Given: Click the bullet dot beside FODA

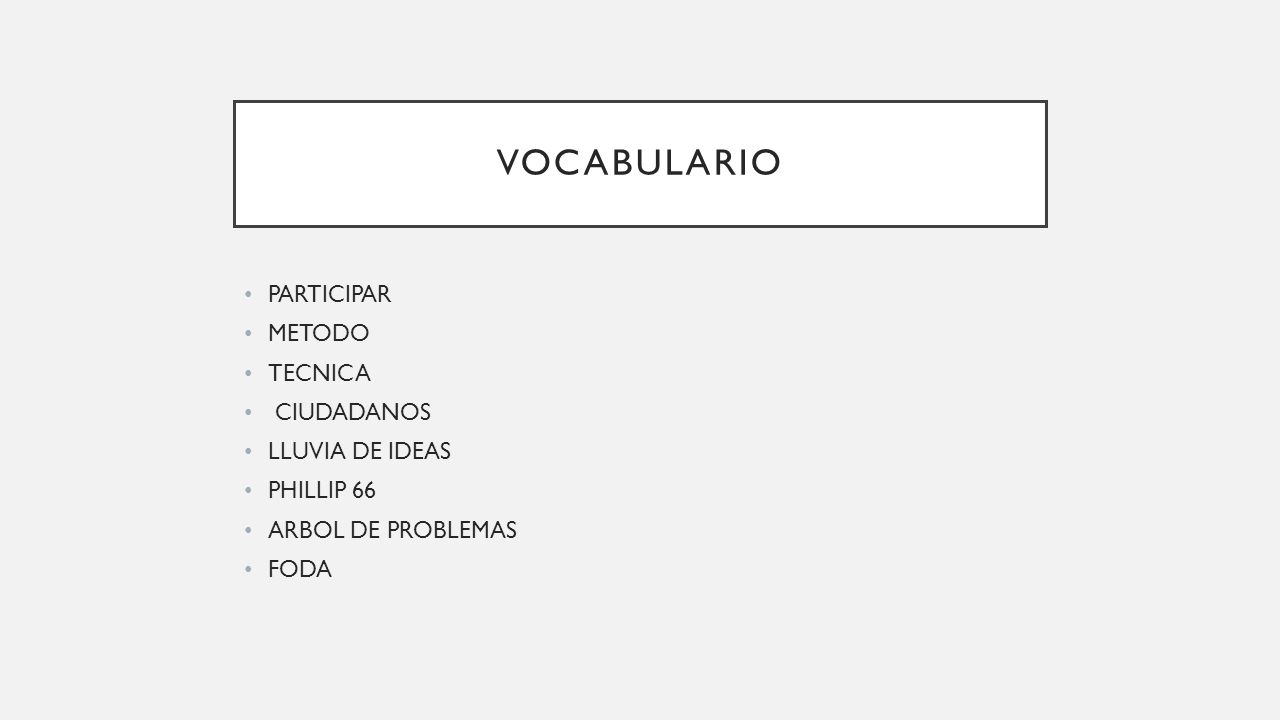Looking at the screenshot, I should click(x=249, y=571).
